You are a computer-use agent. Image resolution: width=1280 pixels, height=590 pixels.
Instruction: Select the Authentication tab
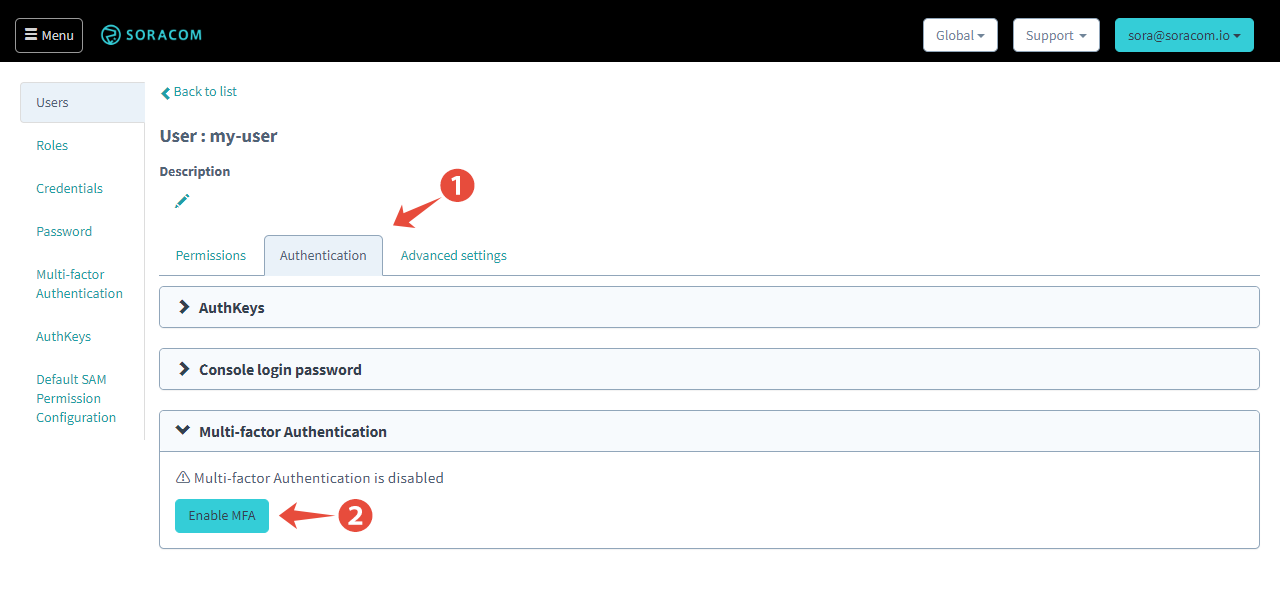(323, 255)
